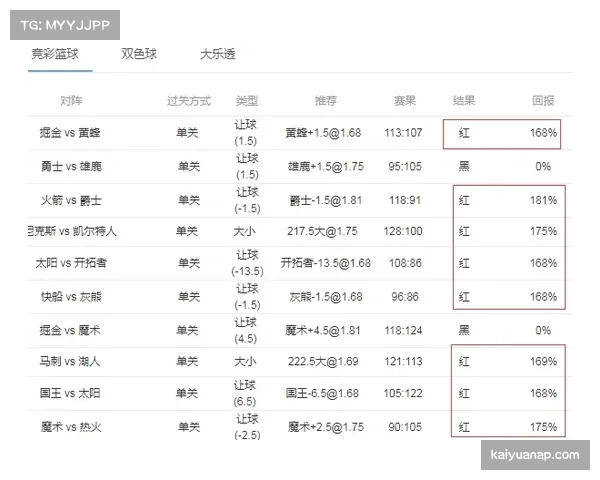
Task: Click 让球 (6.5) type cell
Action: 245,393
